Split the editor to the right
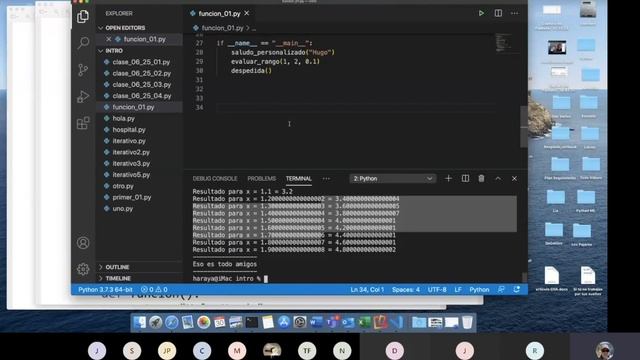Screen dimensions: 640x360 [x=498, y=13]
